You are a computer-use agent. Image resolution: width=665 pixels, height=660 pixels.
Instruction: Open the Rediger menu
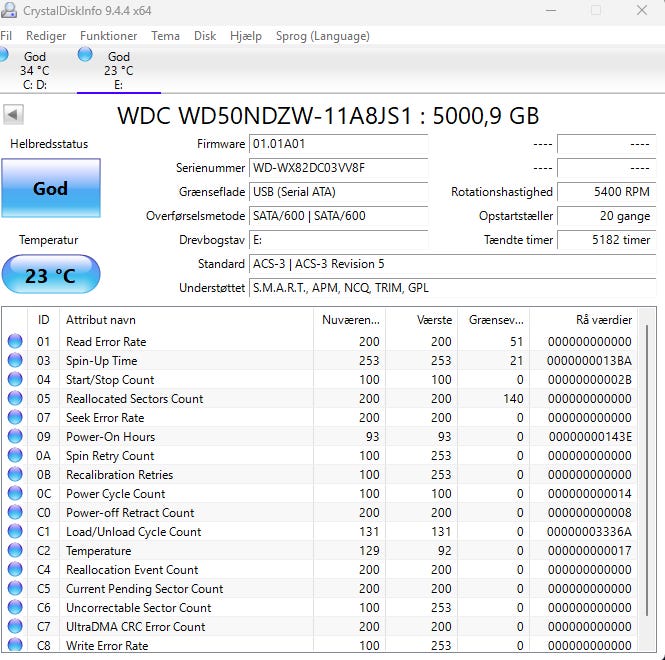tap(46, 36)
